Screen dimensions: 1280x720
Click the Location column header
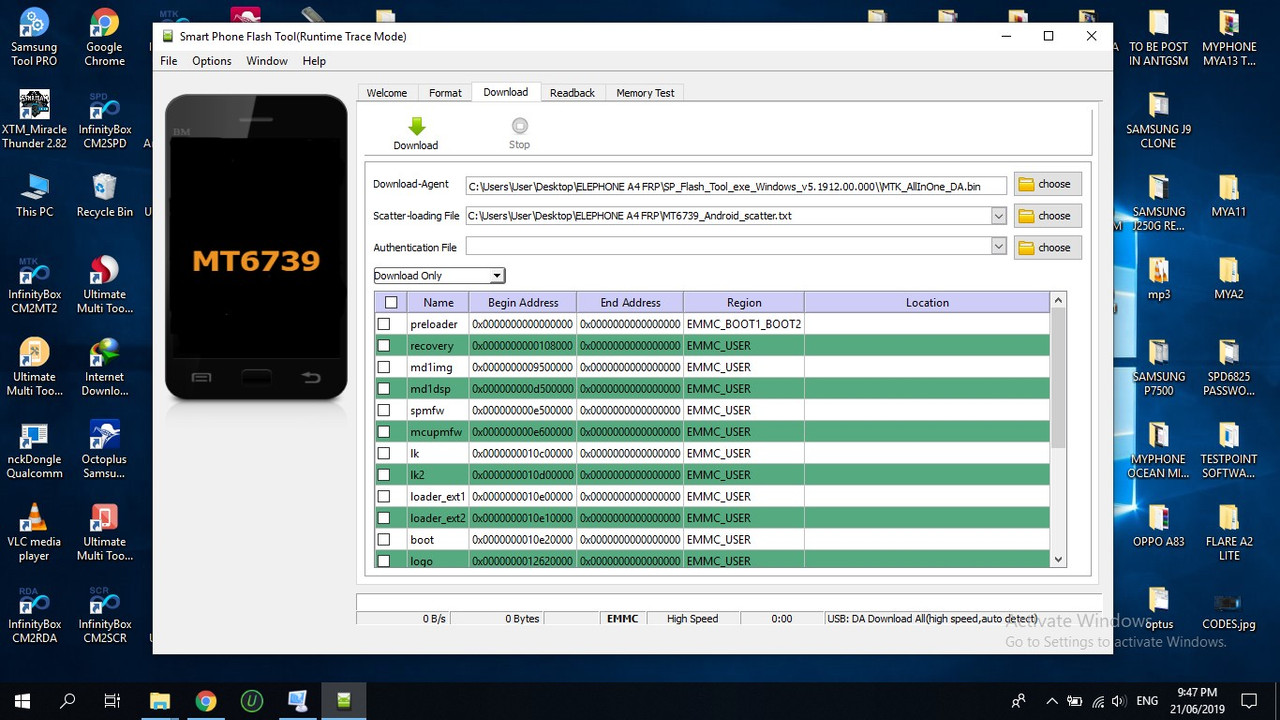point(927,302)
